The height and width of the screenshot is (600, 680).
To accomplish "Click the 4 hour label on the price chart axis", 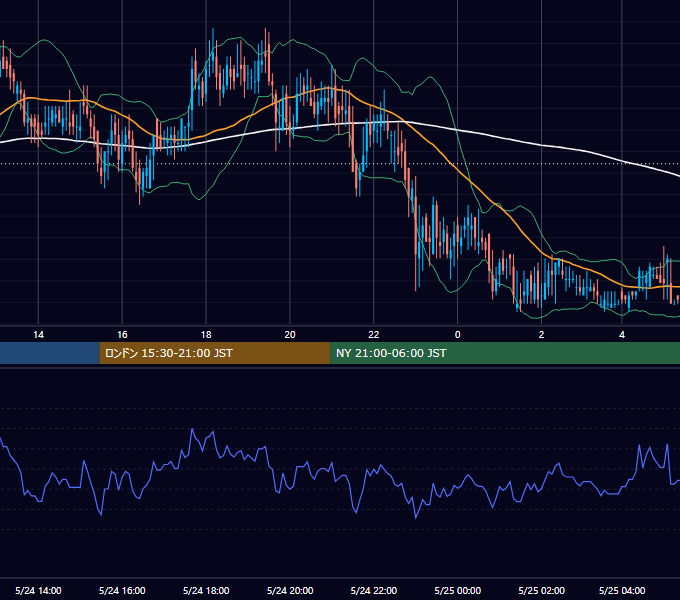I will coord(622,335).
